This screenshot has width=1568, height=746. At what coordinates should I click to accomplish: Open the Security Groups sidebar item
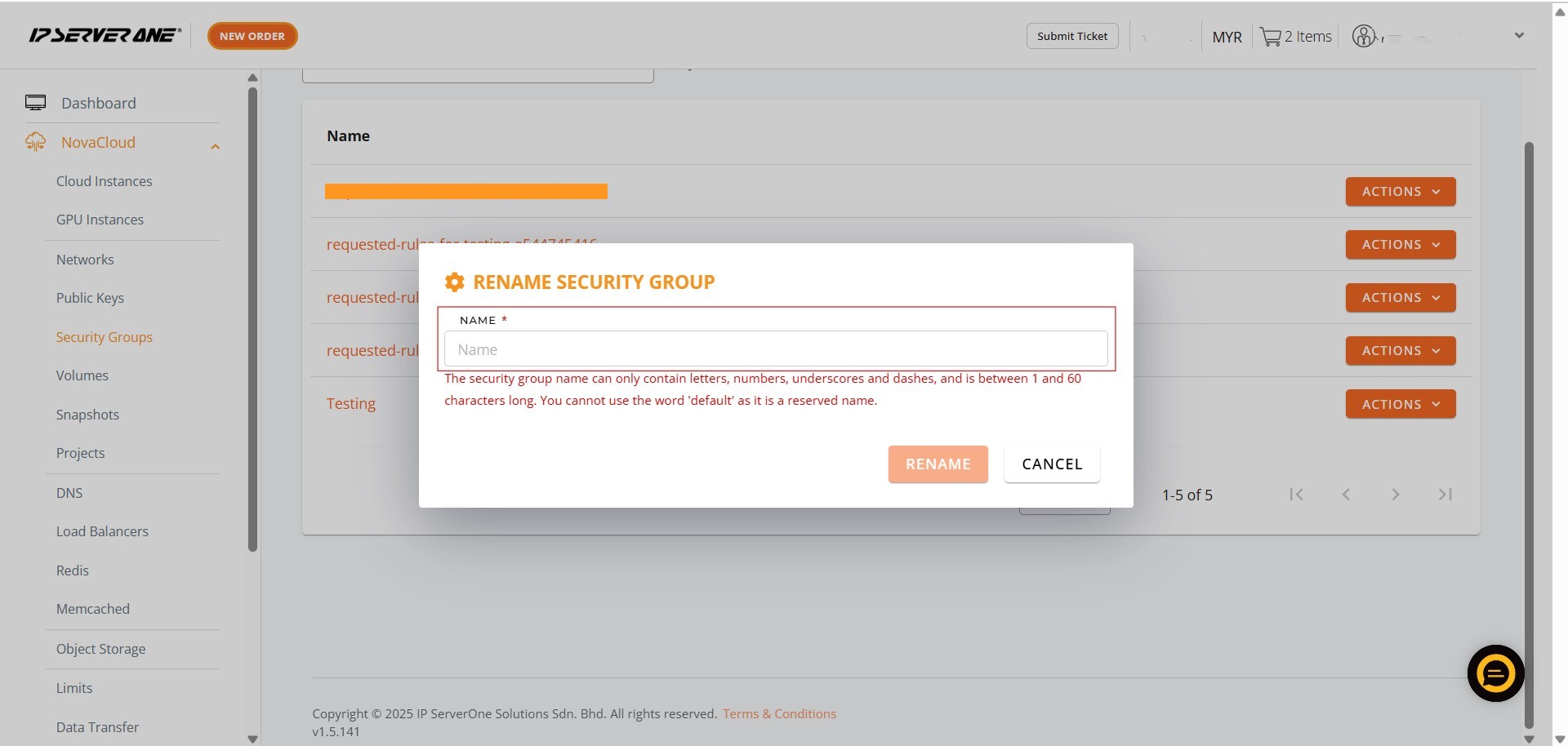click(104, 337)
